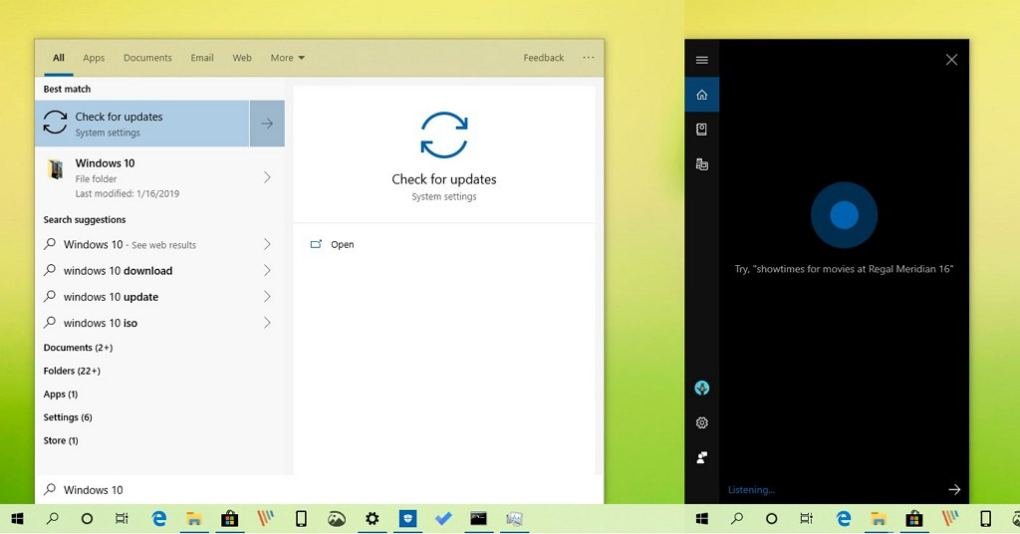Image resolution: width=1020 pixels, height=534 pixels.
Task: Click the Cortana Devices icon below Notebook
Action: coord(702,164)
